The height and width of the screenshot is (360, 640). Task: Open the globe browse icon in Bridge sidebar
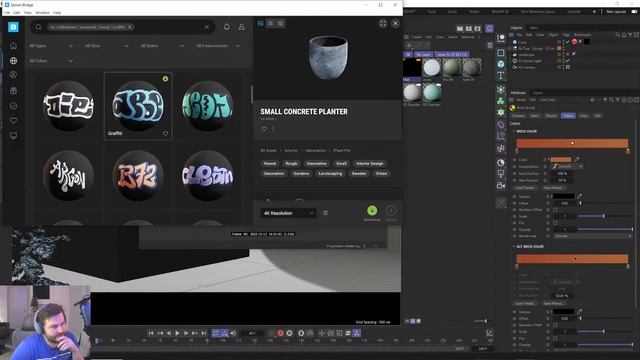13,60
